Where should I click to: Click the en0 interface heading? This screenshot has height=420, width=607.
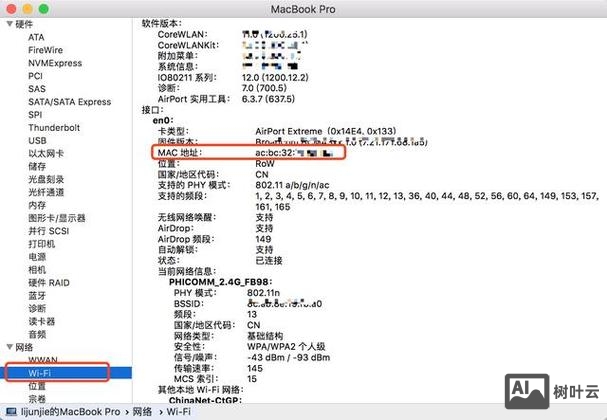coord(163,120)
